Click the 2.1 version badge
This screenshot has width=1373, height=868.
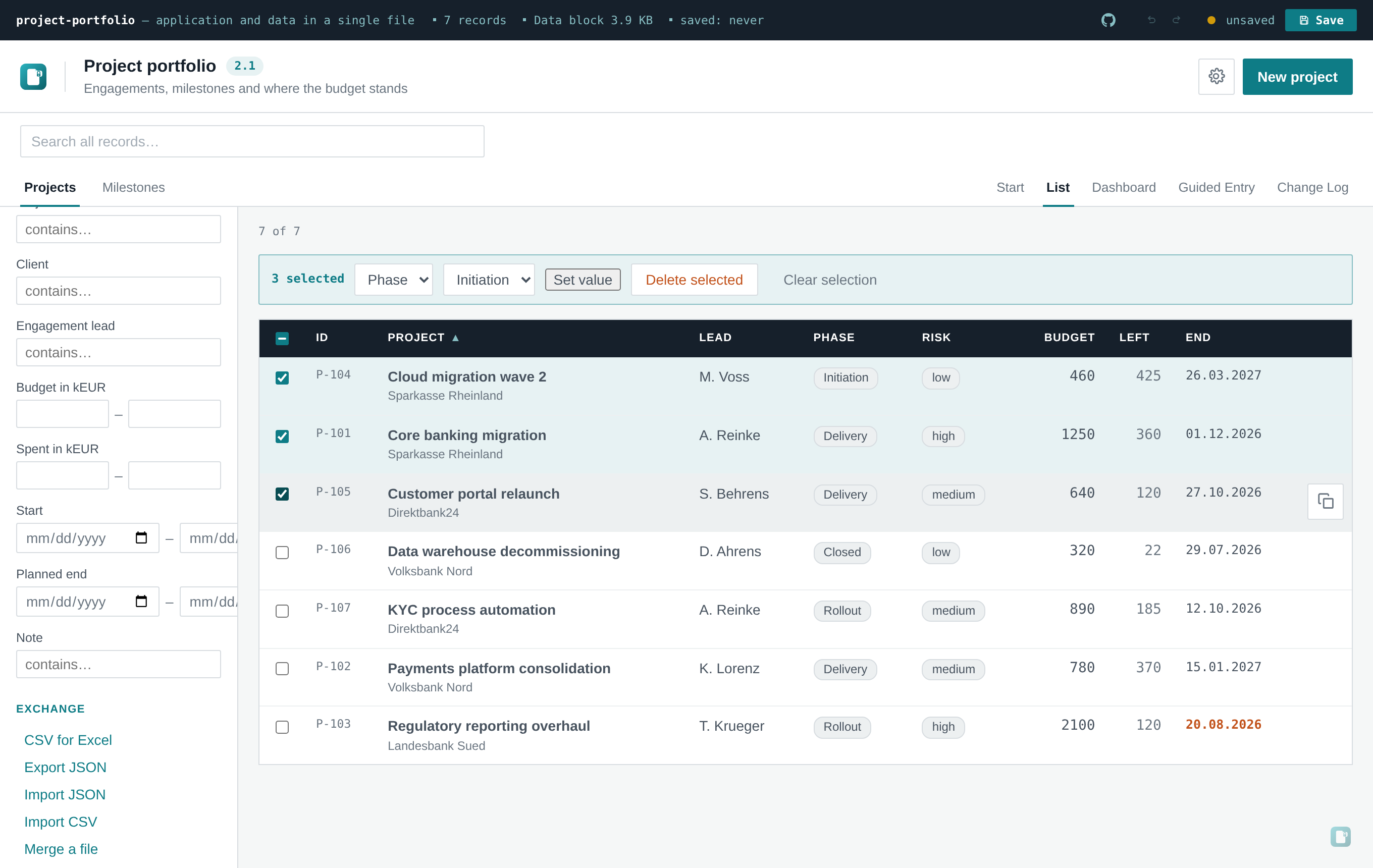[245, 66]
